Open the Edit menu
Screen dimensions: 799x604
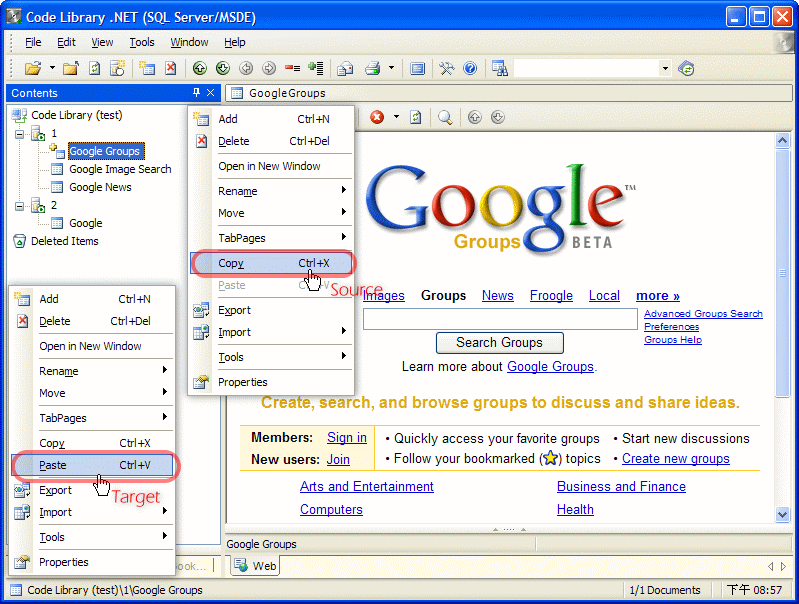click(x=66, y=42)
